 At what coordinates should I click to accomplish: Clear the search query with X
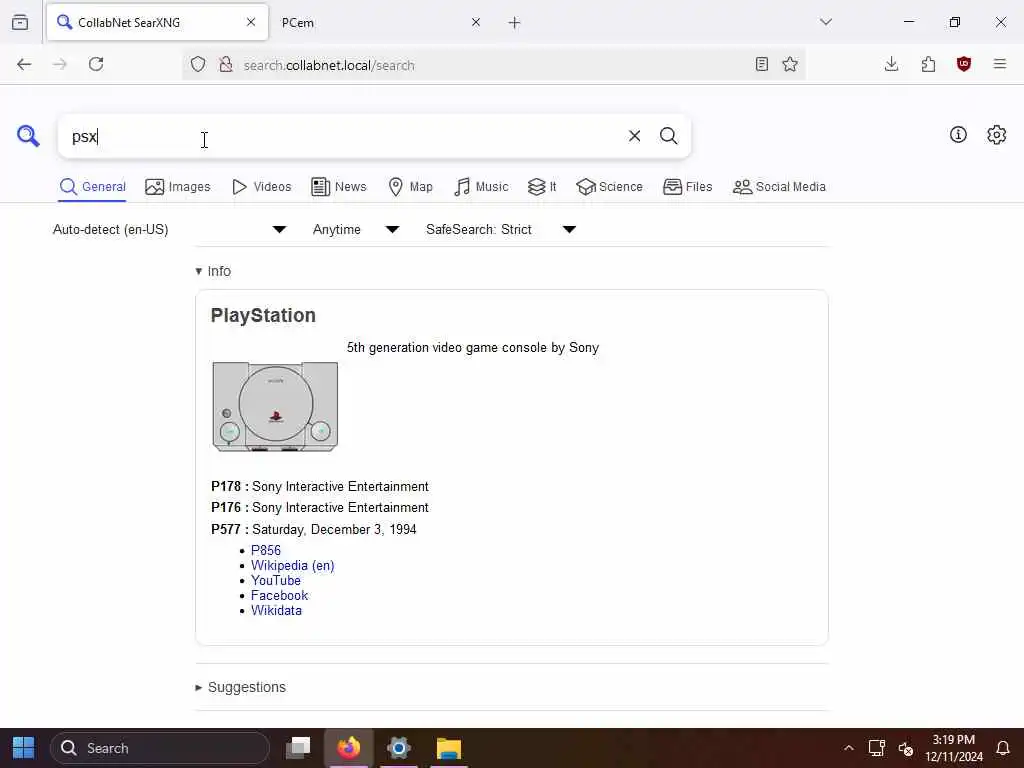[634, 136]
